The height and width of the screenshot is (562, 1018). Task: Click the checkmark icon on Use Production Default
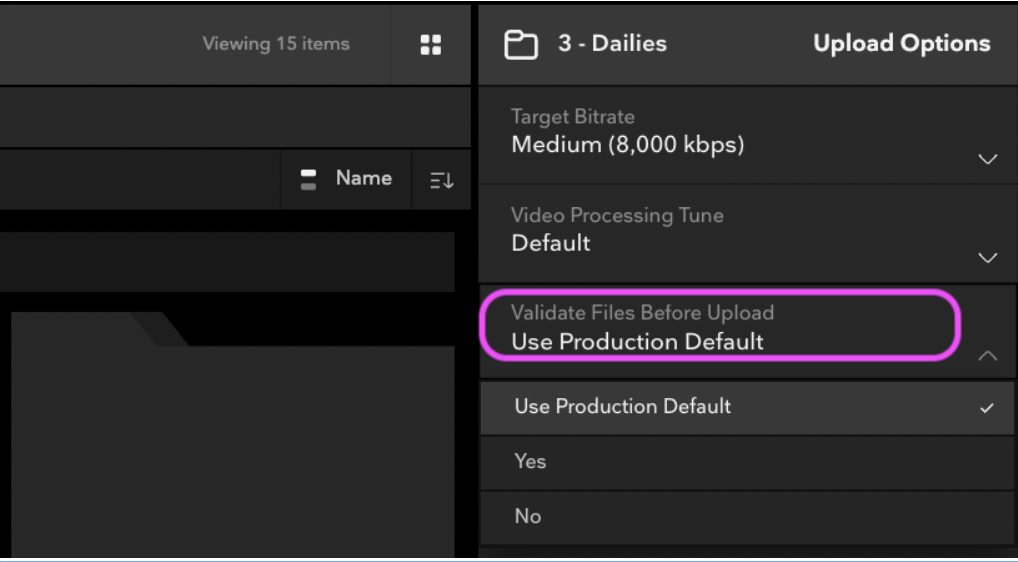[x=987, y=408]
